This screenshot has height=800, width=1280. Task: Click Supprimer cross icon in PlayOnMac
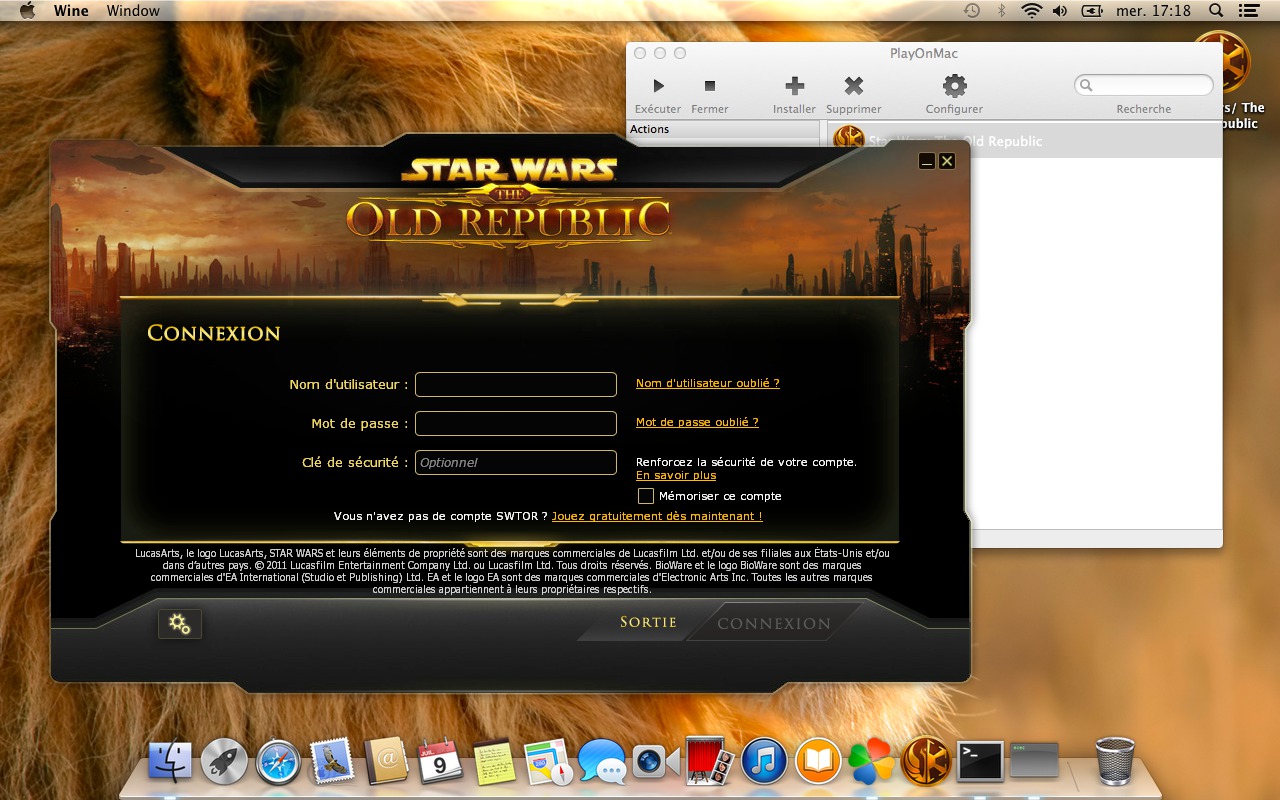pyautogui.click(x=854, y=86)
